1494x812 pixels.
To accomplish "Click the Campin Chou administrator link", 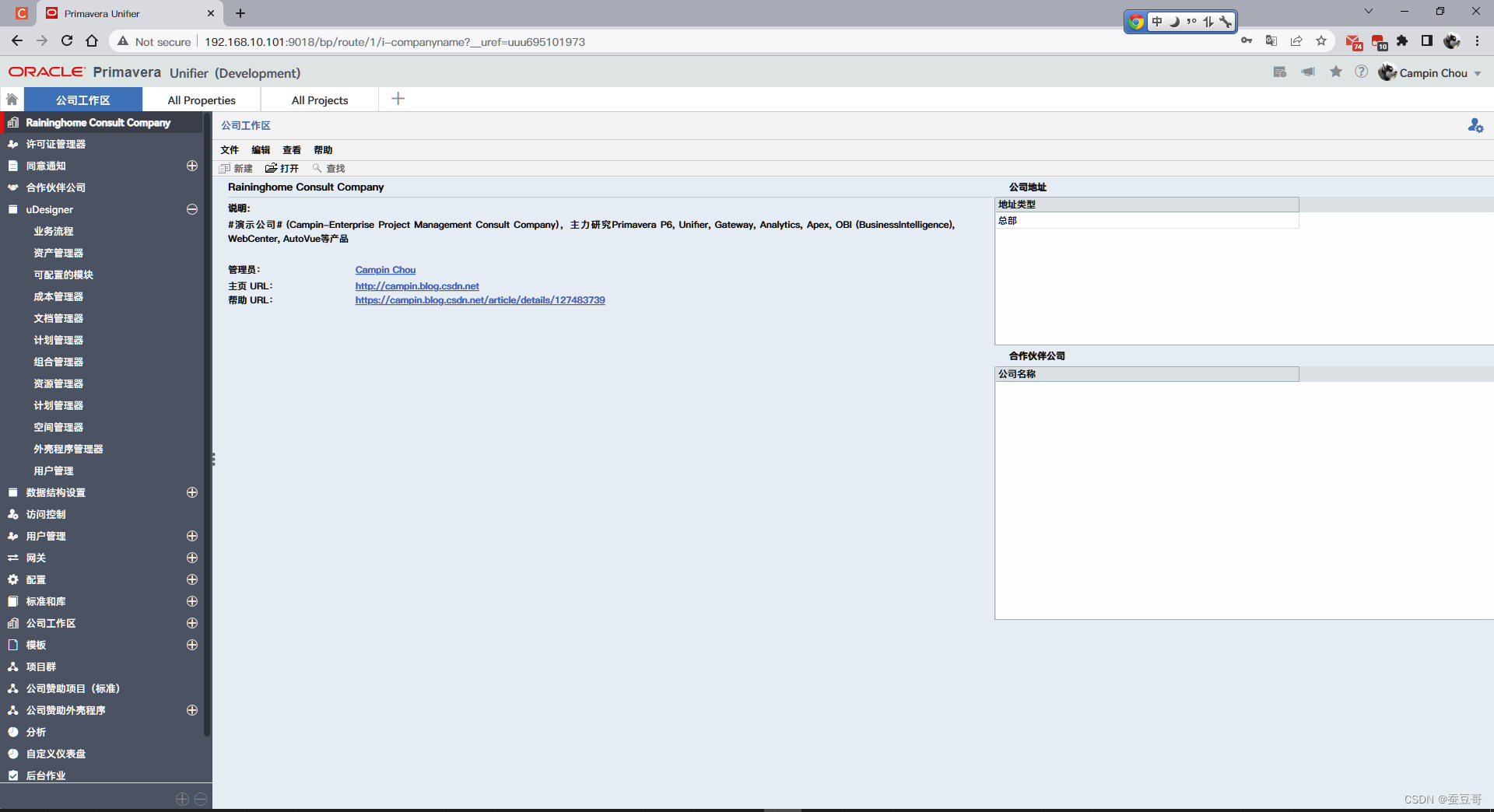I will click(x=385, y=270).
